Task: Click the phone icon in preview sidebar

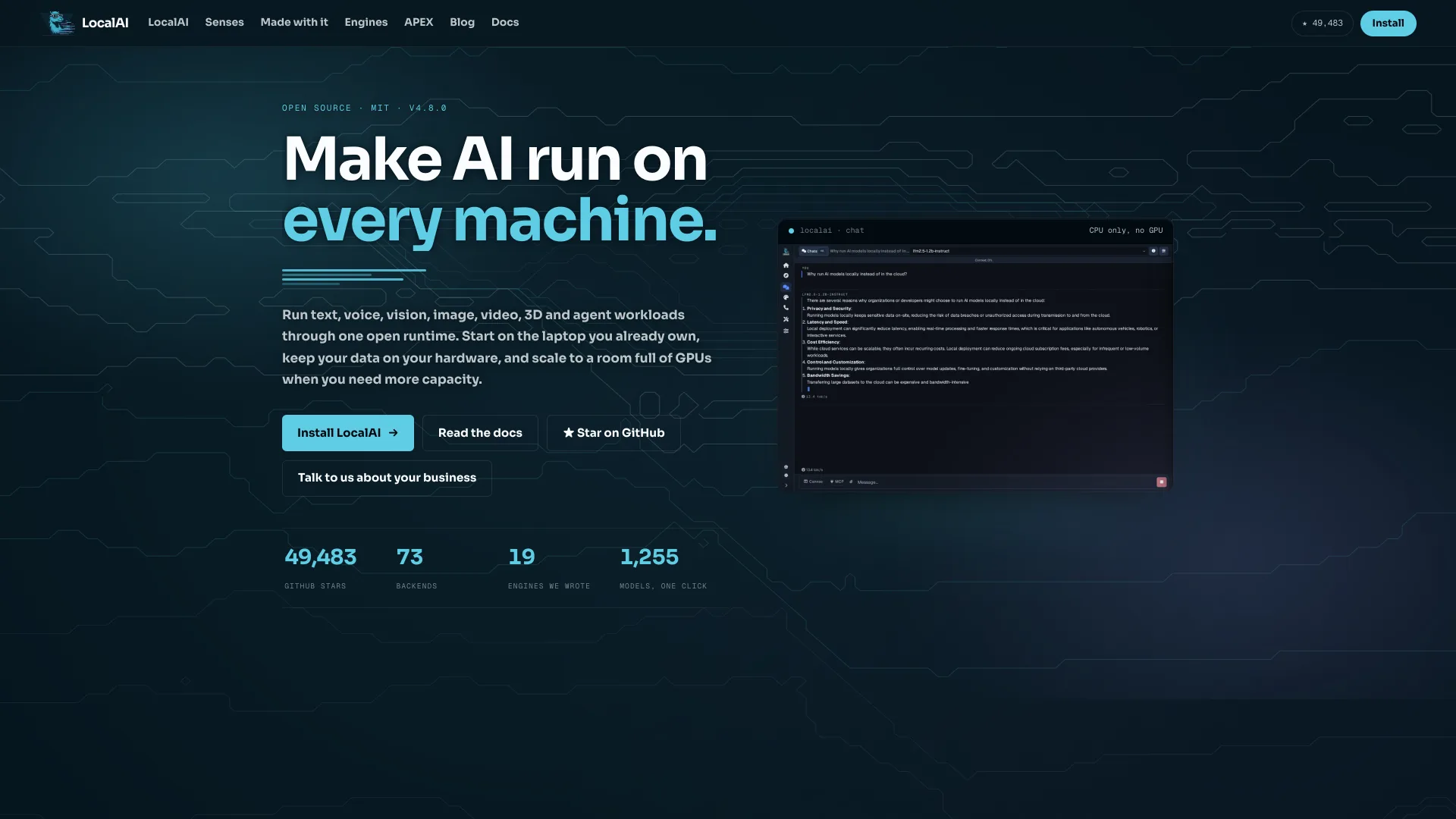Action: pyautogui.click(x=786, y=308)
